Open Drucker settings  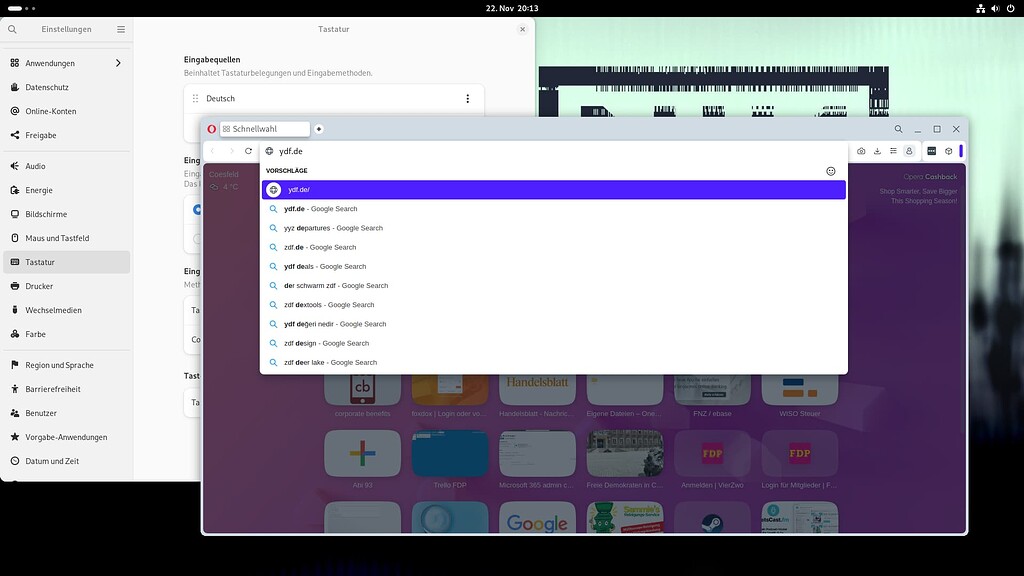67,286
